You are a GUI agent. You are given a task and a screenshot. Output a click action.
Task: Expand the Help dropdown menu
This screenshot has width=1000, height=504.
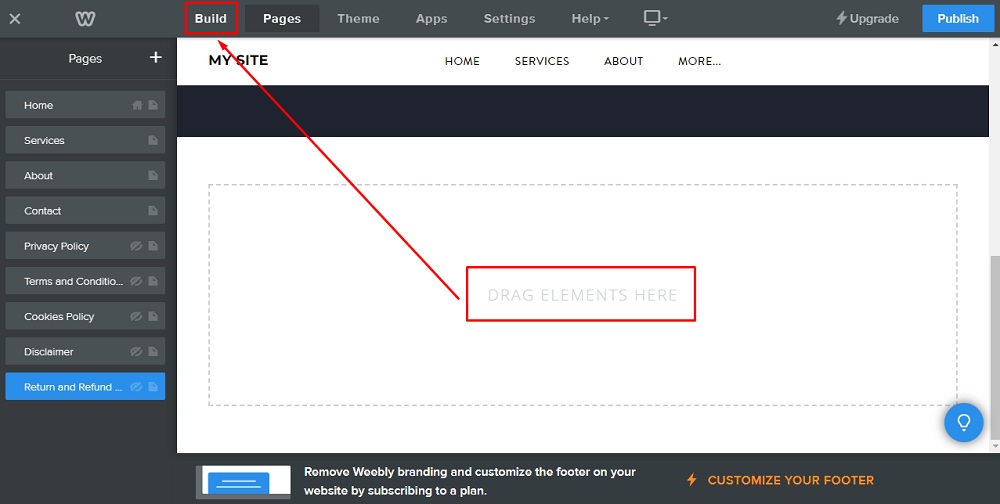coord(590,19)
